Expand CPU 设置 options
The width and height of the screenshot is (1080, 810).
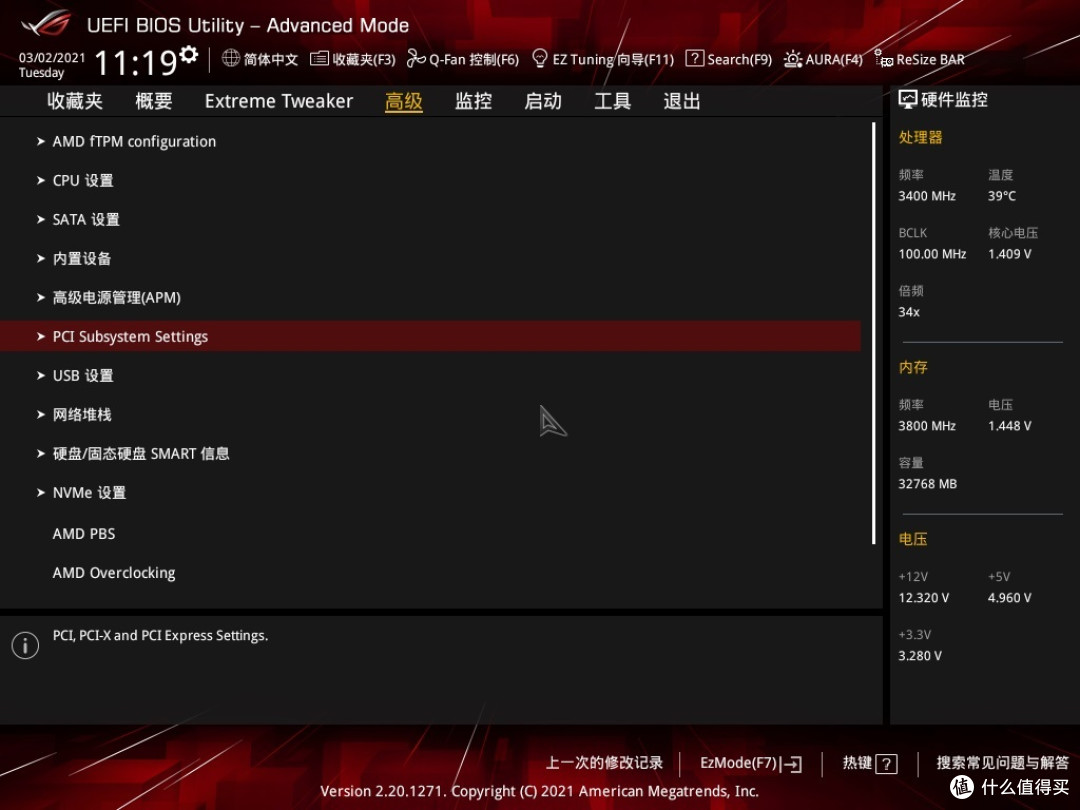82,180
